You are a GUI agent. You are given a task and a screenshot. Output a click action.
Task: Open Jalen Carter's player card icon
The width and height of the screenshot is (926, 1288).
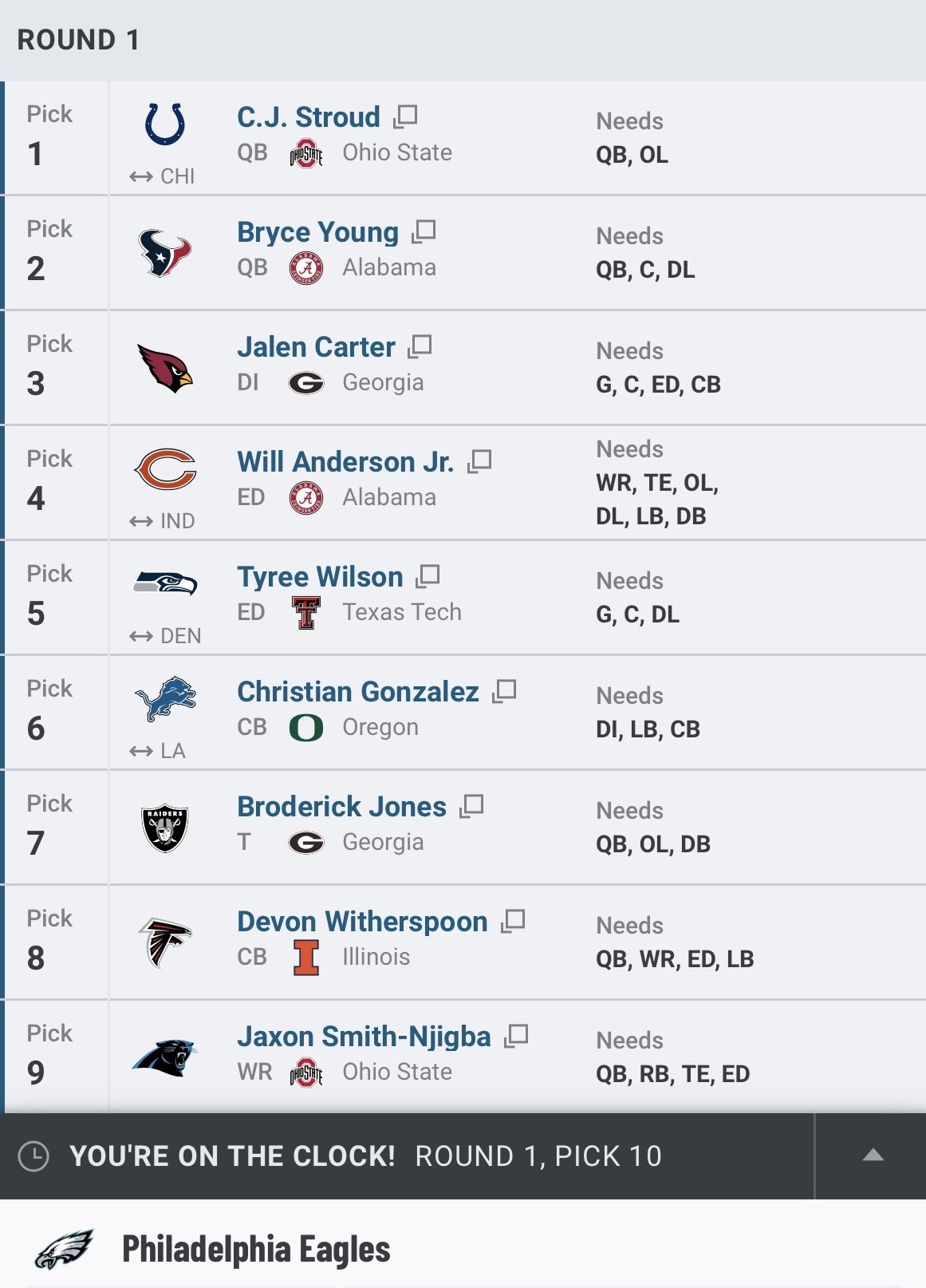tap(420, 346)
